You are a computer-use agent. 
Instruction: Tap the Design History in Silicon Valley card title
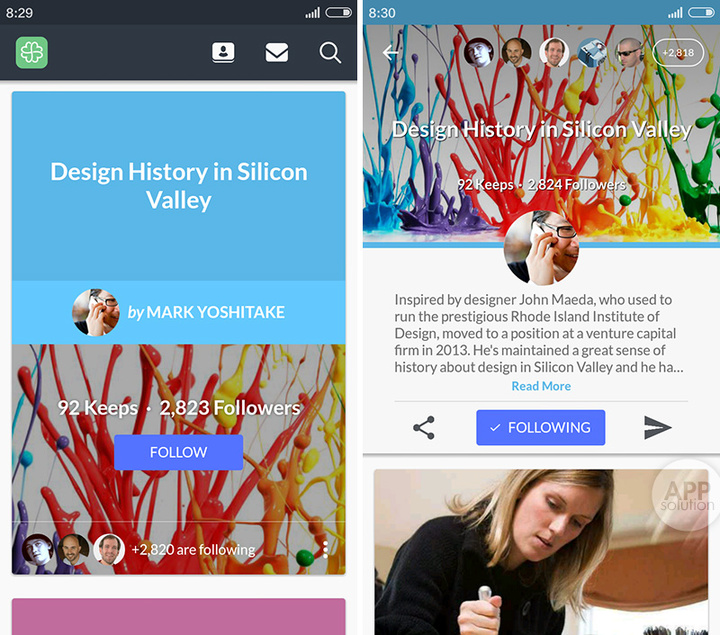click(x=179, y=186)
